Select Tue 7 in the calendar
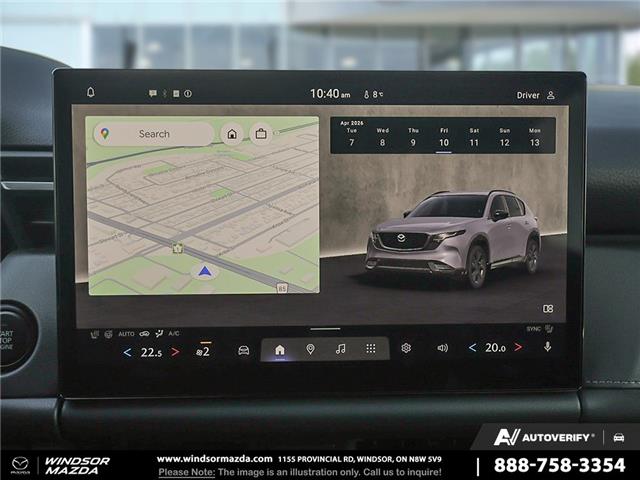 [x=352, y=137]
